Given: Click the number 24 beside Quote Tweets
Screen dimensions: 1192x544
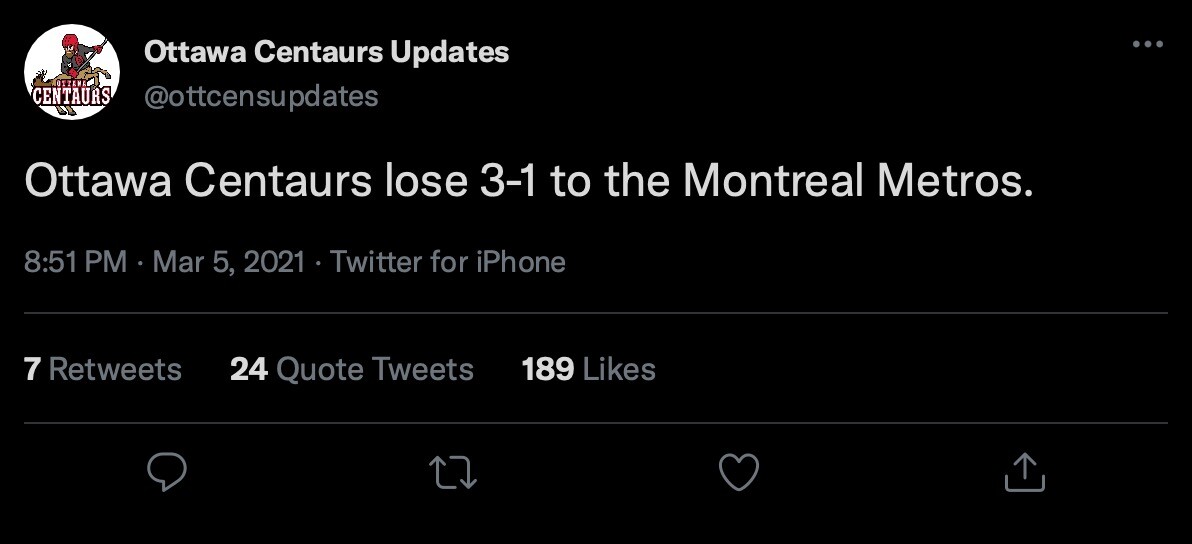Looking at the screenshot, I should [x=249, y=369].
